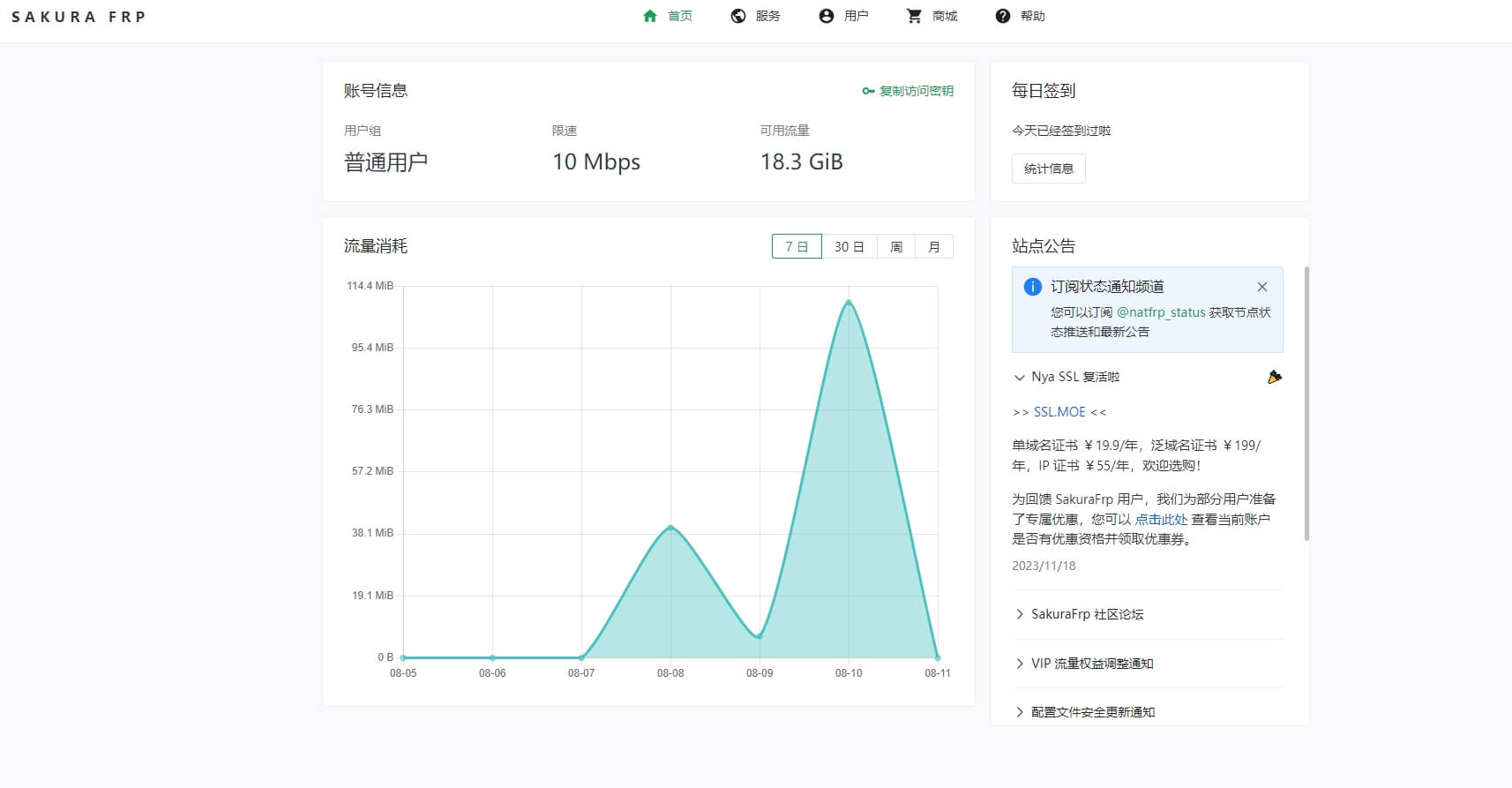Click the 复制访问密钥 link text
This screenshot has width=1512, height=788.
point(917,91)
